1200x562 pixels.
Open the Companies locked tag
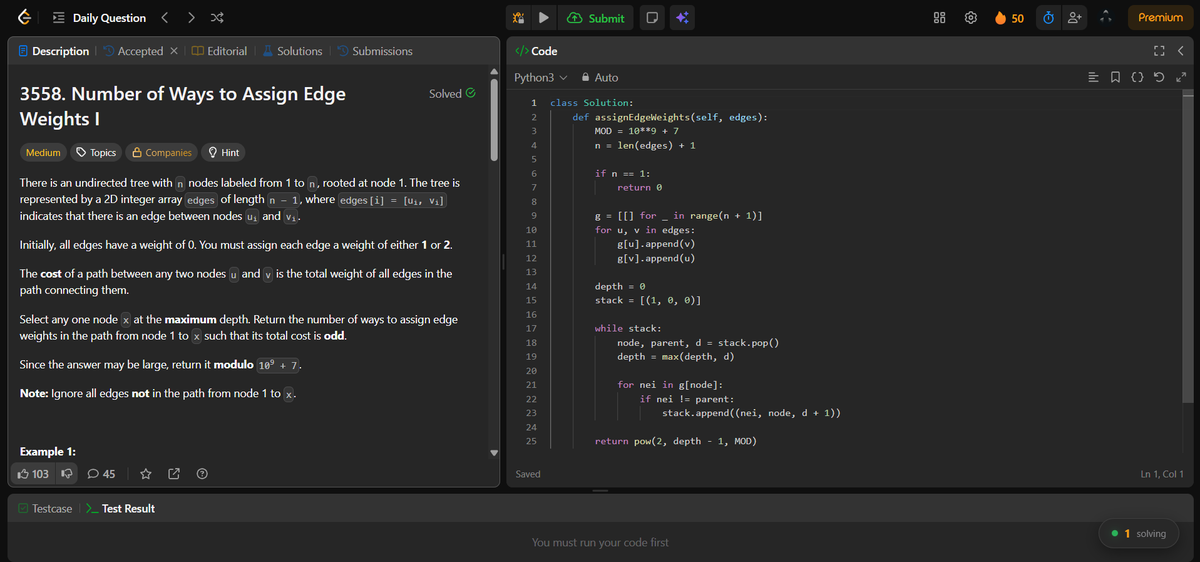point(162,153)
